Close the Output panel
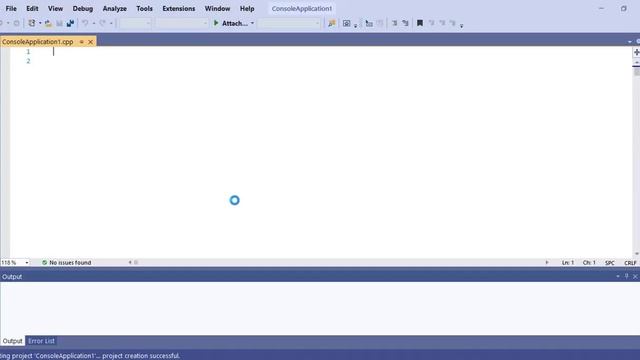The height and width of the screenshot is (360, 640). [635, 277]
